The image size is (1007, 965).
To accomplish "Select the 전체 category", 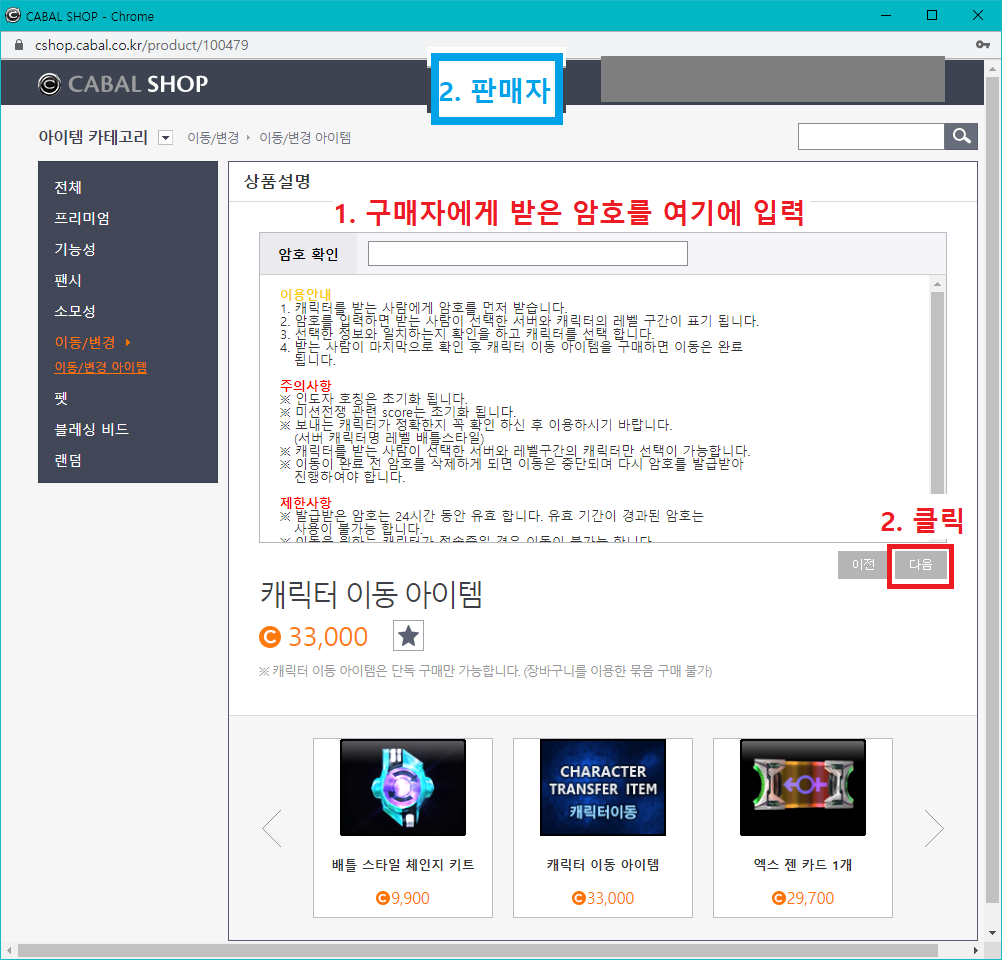I will pyautogui.click(x=68, y=188).
